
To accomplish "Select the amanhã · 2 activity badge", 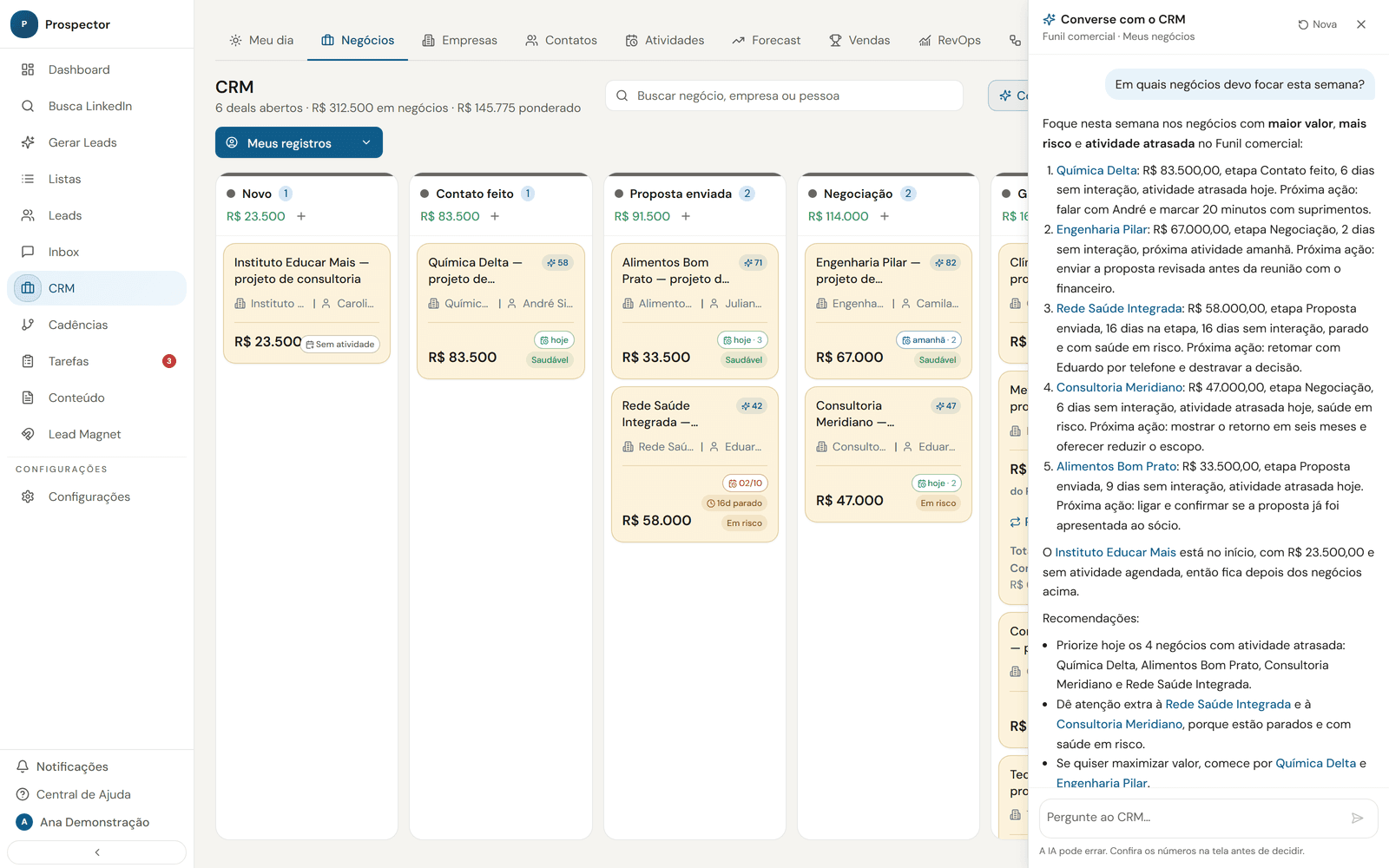I will pos(929,340).
